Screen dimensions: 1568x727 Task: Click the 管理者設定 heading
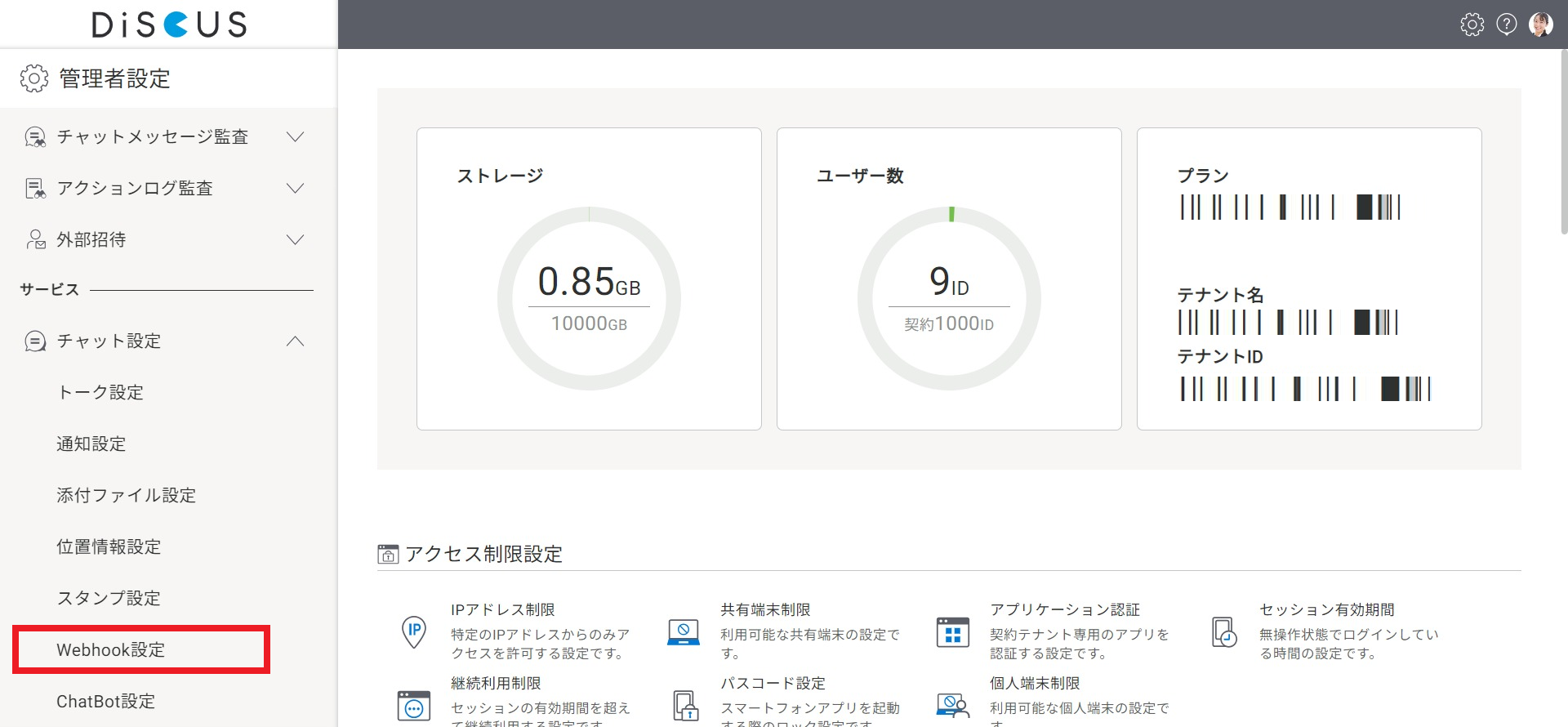(x=115, y=78)
